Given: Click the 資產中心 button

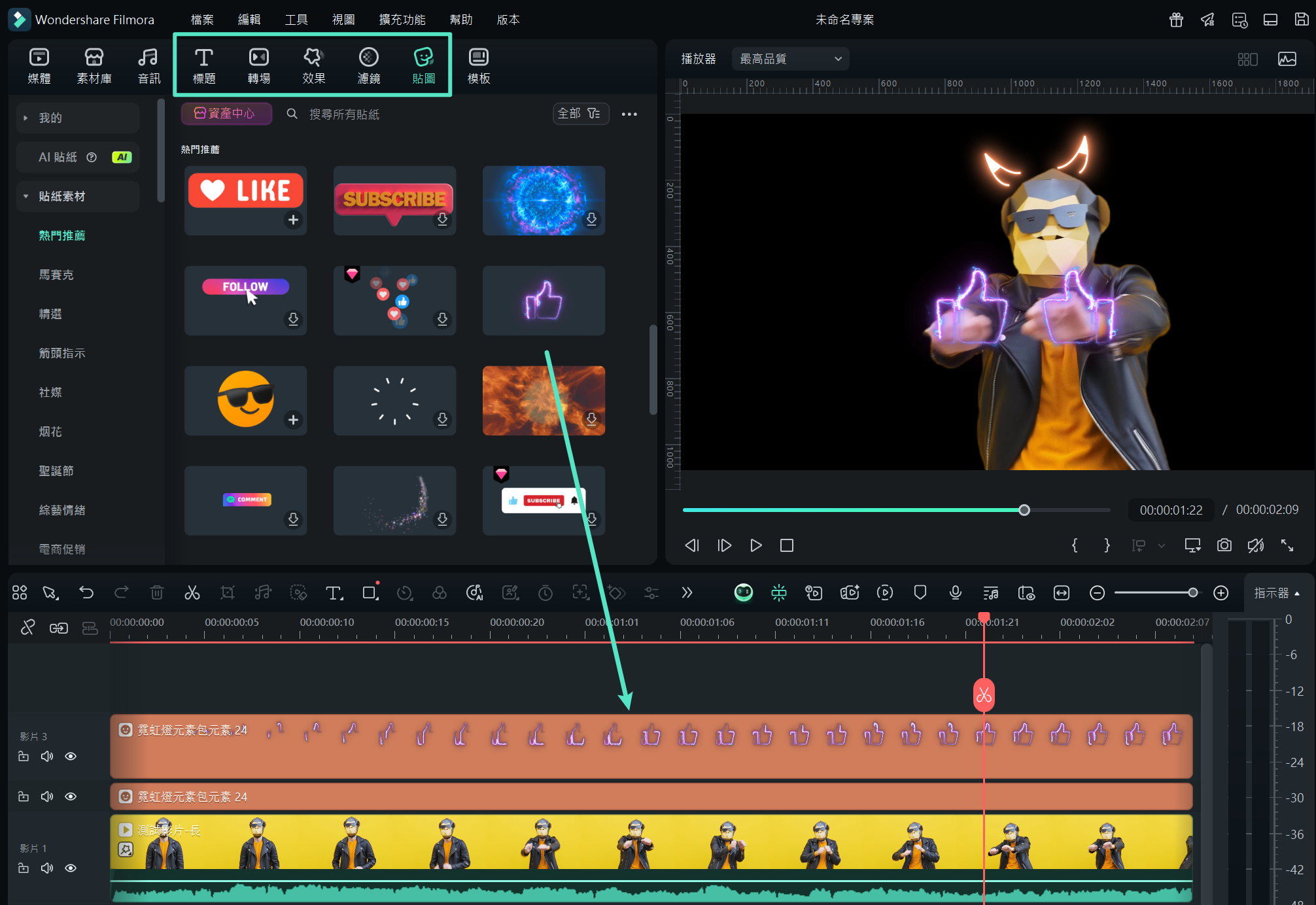Looking at the screenshot, I should tap(226, 114).
